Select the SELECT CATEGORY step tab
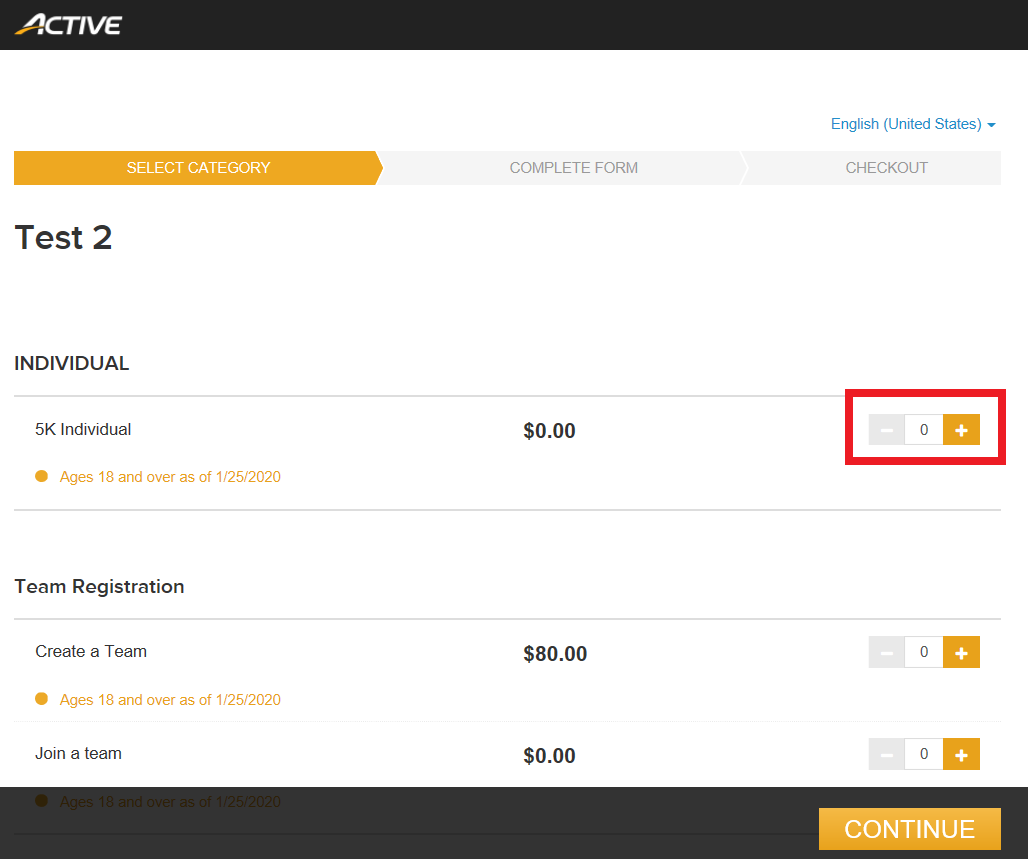This screenshot has height=859, width=1028. 198,168
